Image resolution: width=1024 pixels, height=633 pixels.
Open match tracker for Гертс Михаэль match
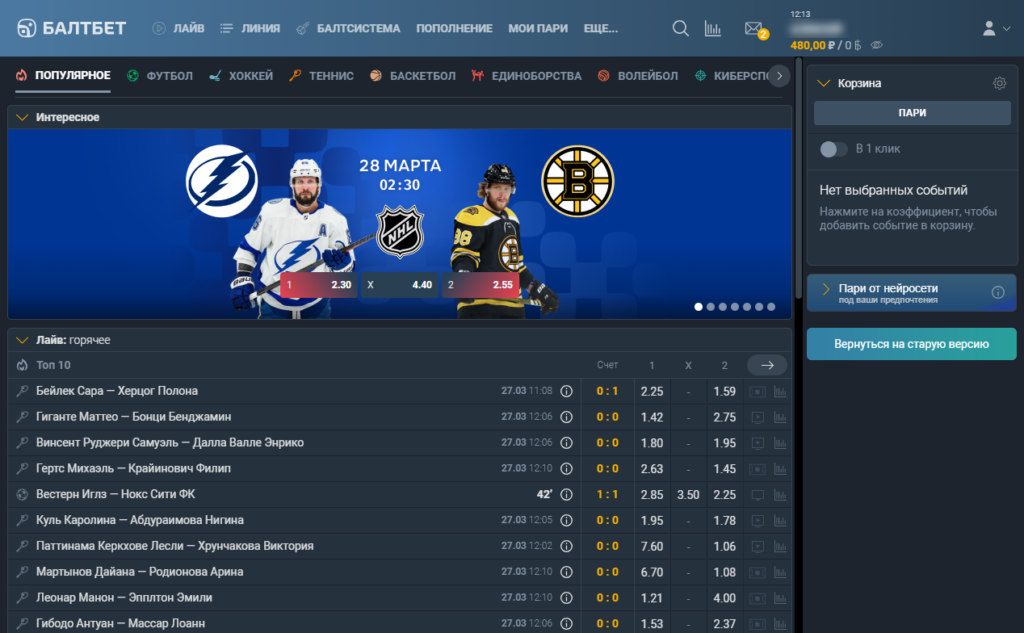(x=758, y=469)
